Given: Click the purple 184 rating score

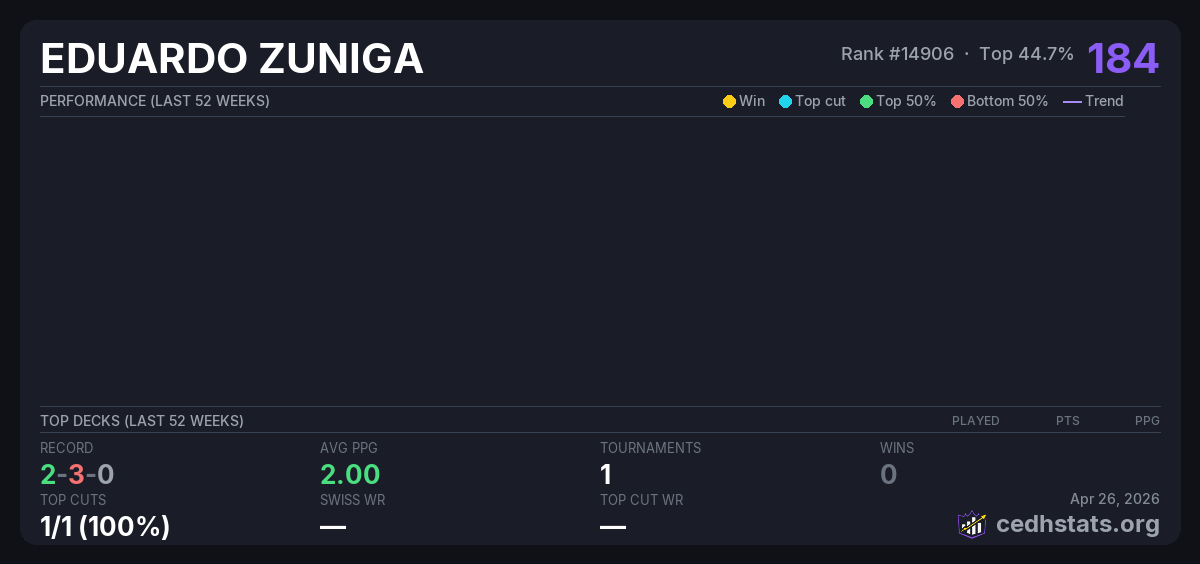Looking at the screenshot, I should pos(1123,58).
